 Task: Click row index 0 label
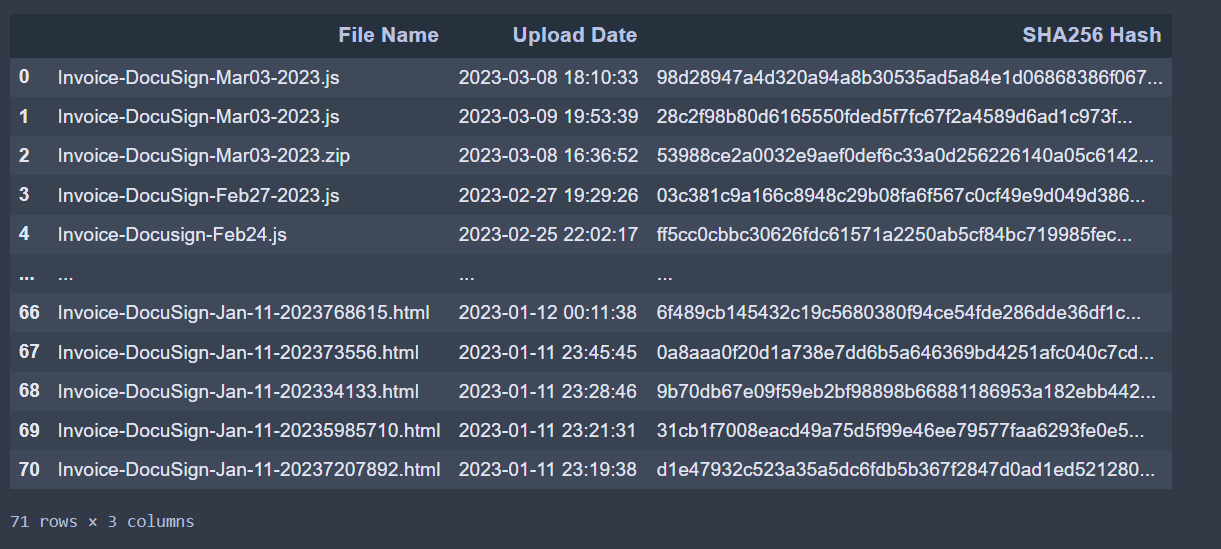[24, 77]
